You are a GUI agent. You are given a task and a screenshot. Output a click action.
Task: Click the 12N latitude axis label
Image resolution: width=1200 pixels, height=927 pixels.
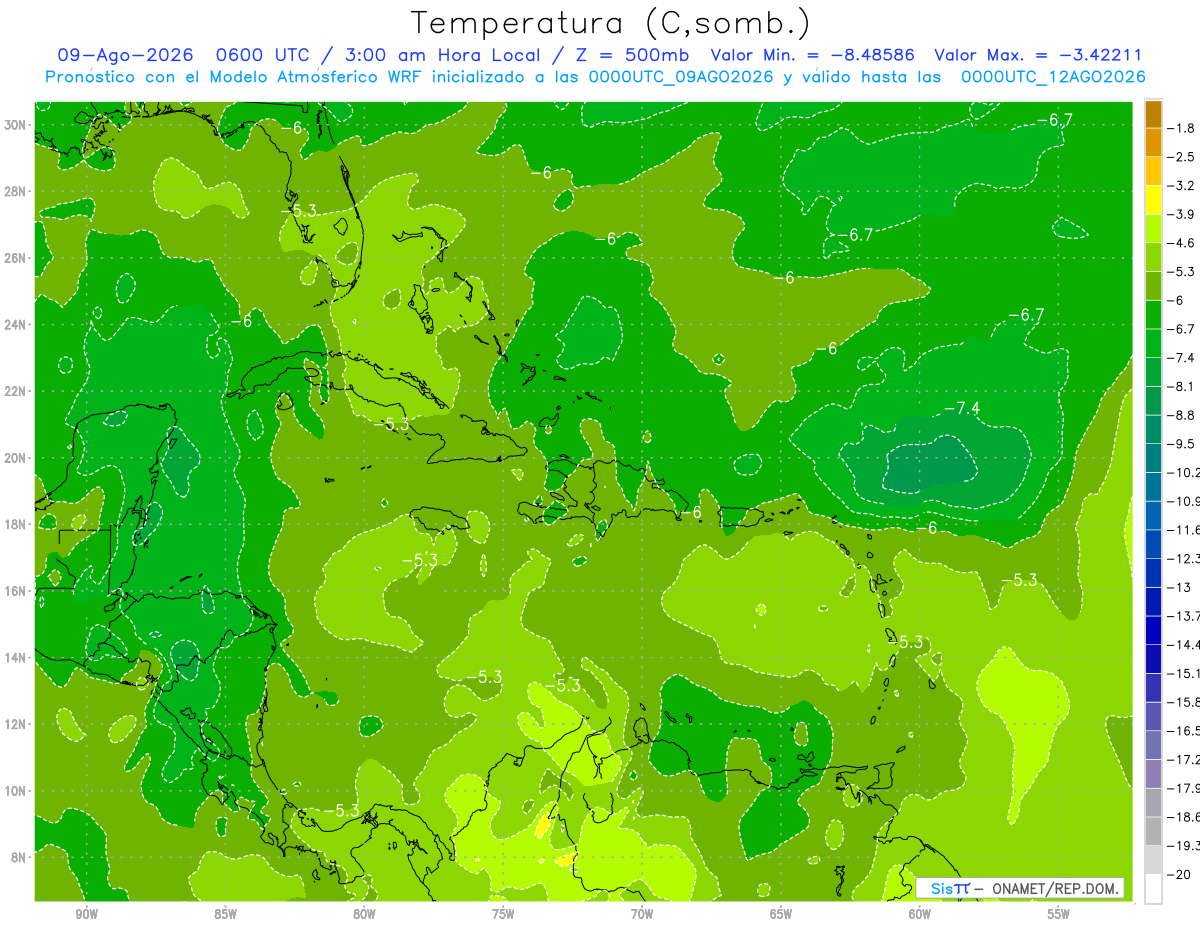17,724
